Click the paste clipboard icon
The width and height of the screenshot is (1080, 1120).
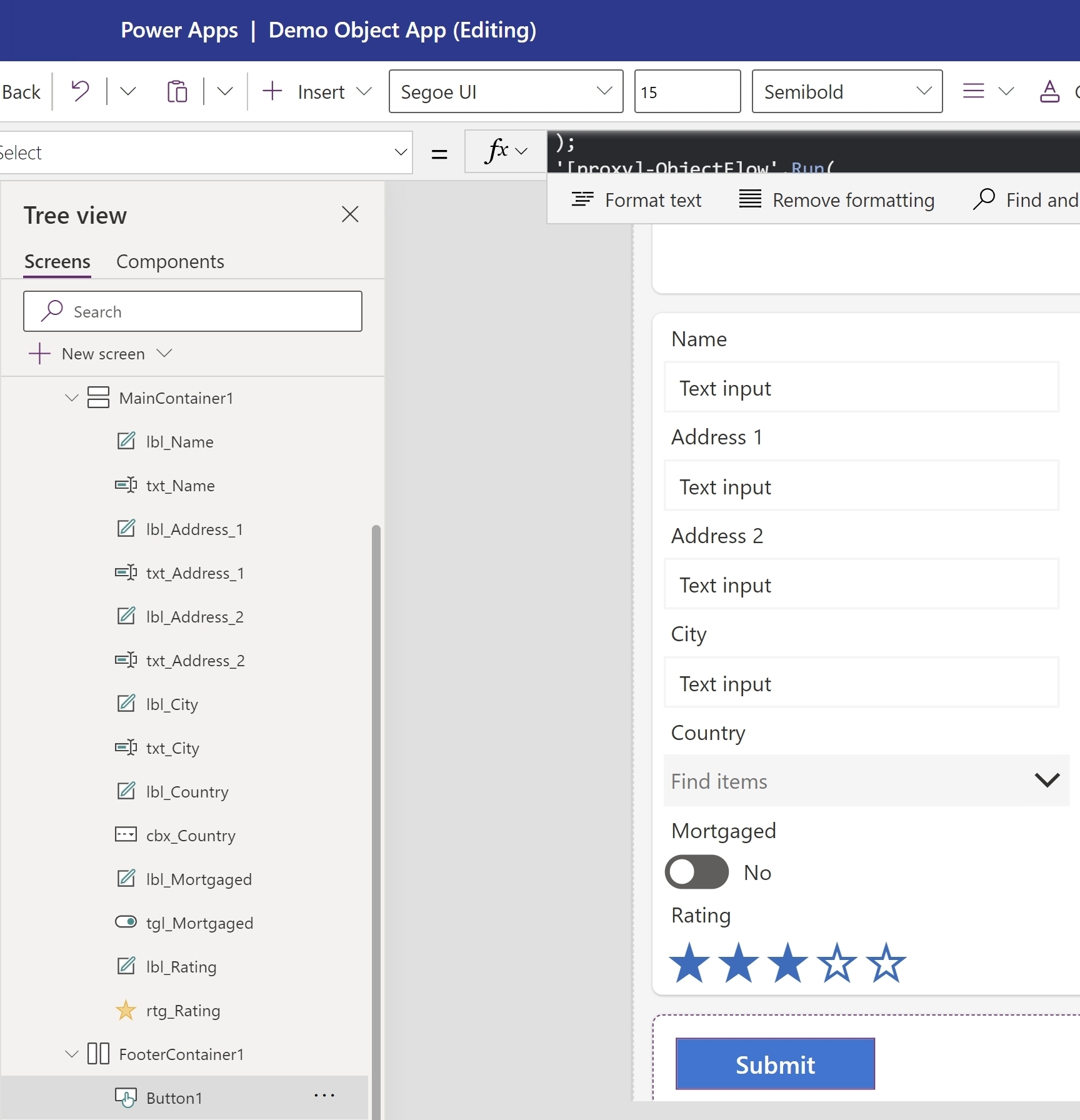click(177, 91)
